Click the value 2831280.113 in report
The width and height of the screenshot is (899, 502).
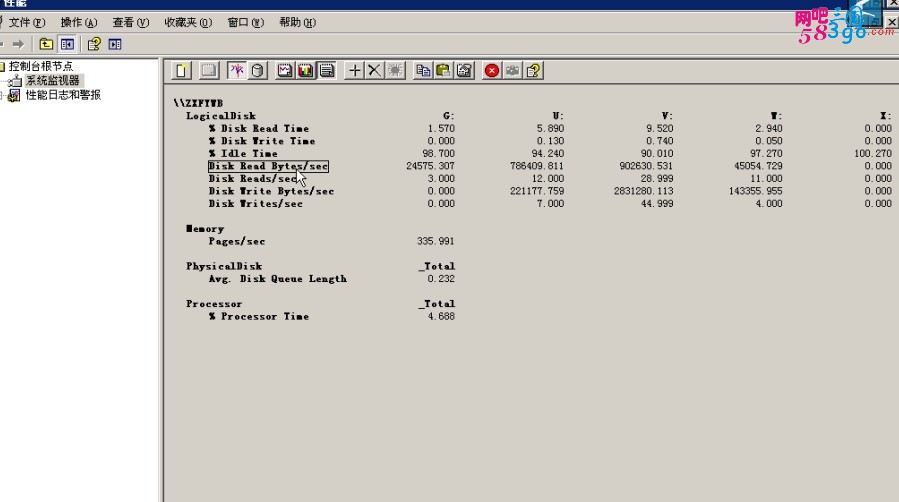tap(643, 191)
